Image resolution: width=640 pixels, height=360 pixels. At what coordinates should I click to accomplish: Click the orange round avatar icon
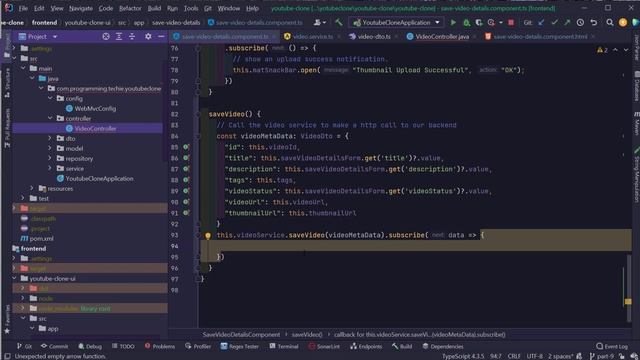623,23
